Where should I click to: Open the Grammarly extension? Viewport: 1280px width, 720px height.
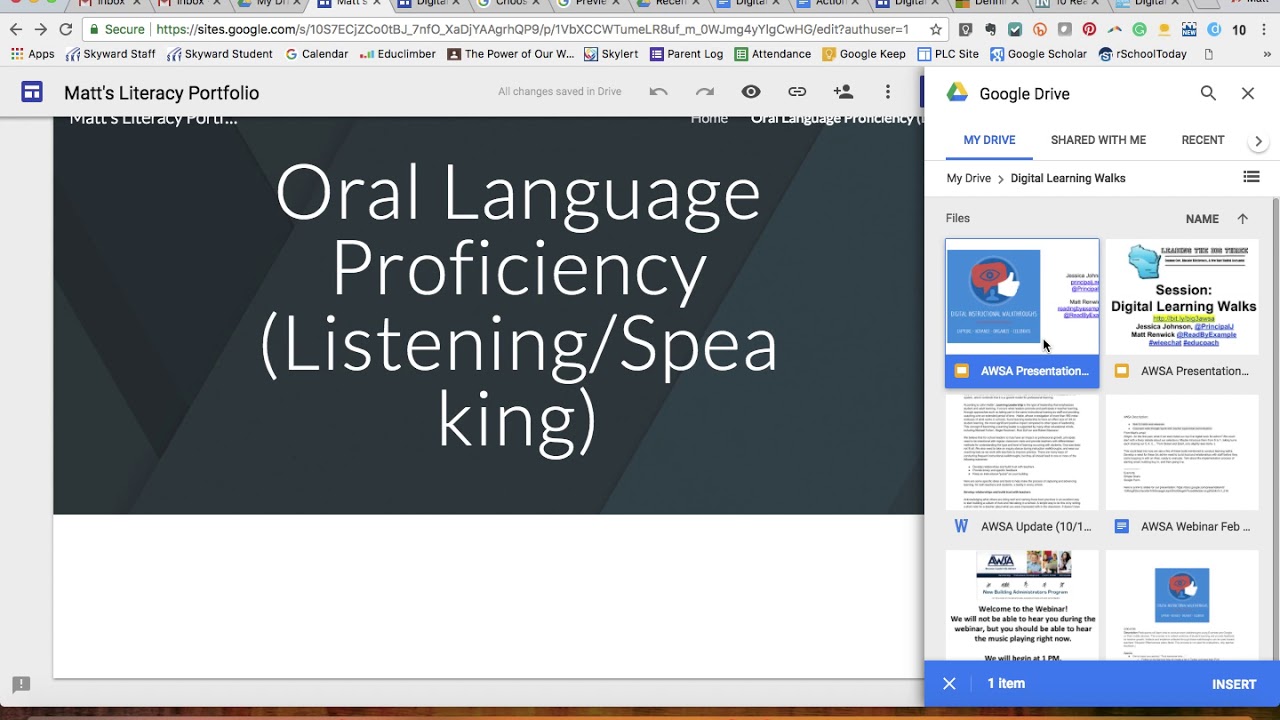click(x=1139, y=30)
